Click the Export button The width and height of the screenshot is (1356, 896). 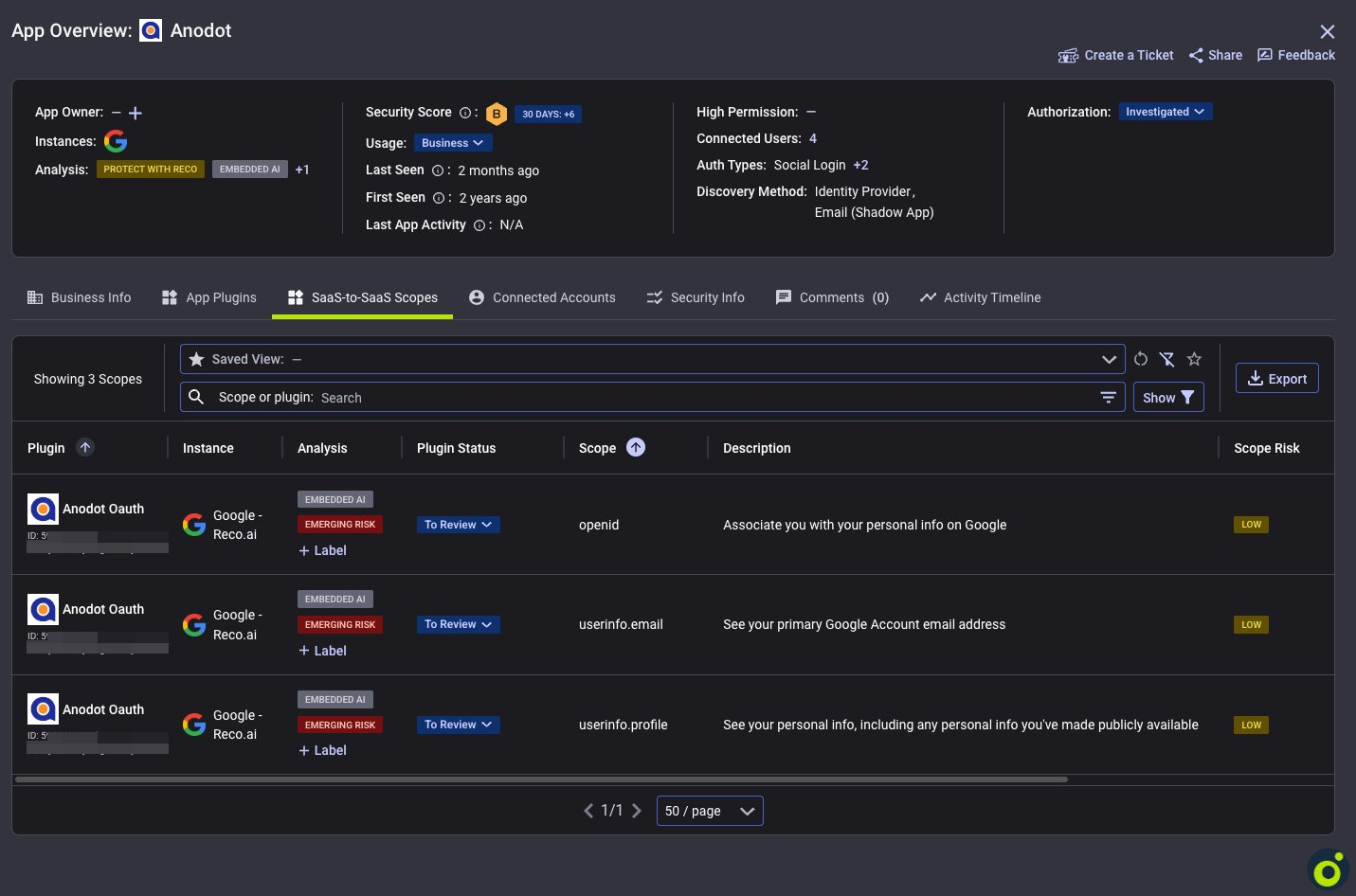1276,378
